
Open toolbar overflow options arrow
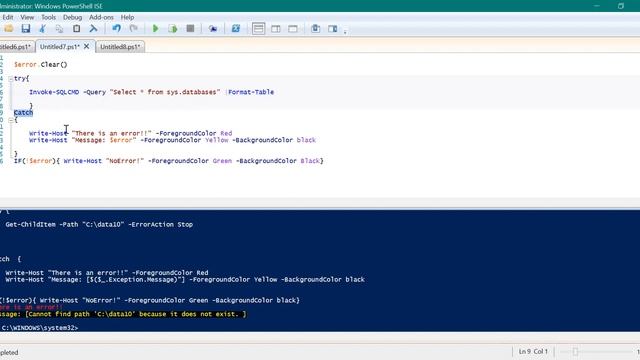tap(345, 32)
